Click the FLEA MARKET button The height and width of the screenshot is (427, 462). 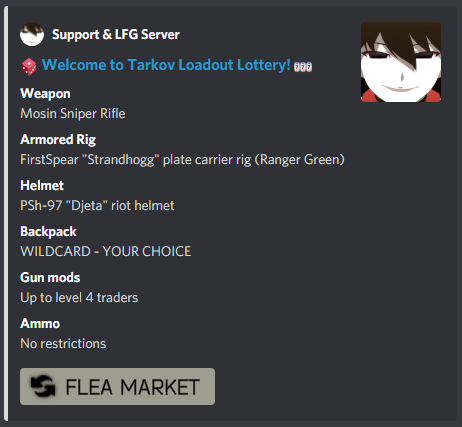coord(117,386)
